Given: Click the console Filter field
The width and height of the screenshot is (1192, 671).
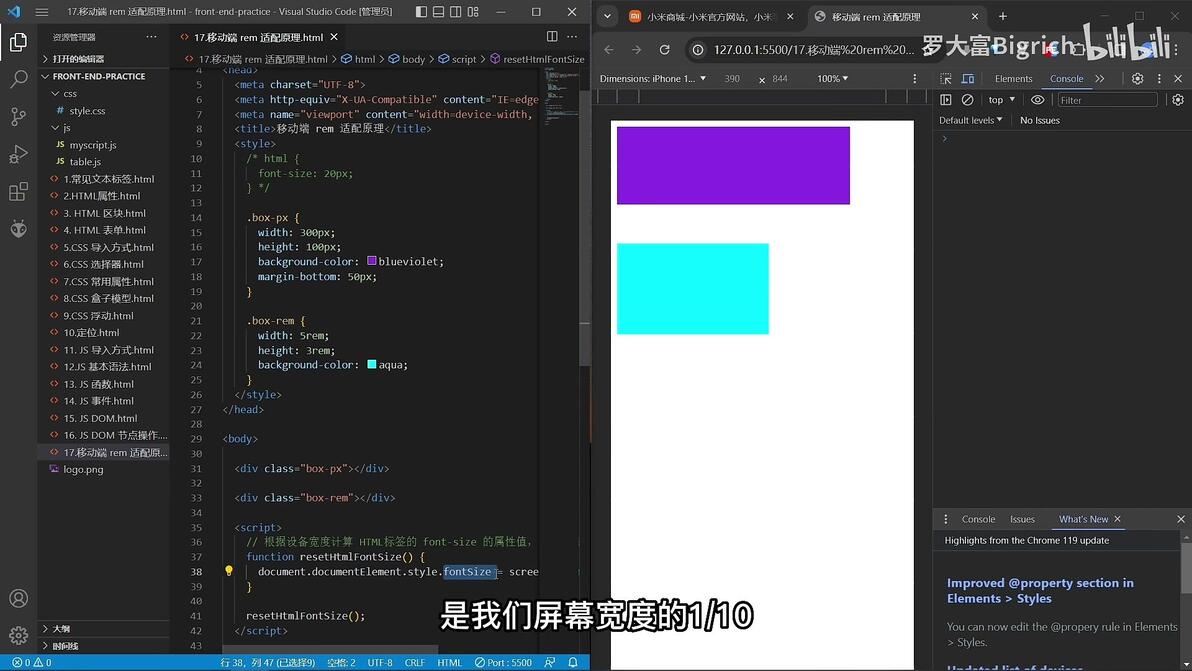Looking at the screenshot, I should [1108, 100].
